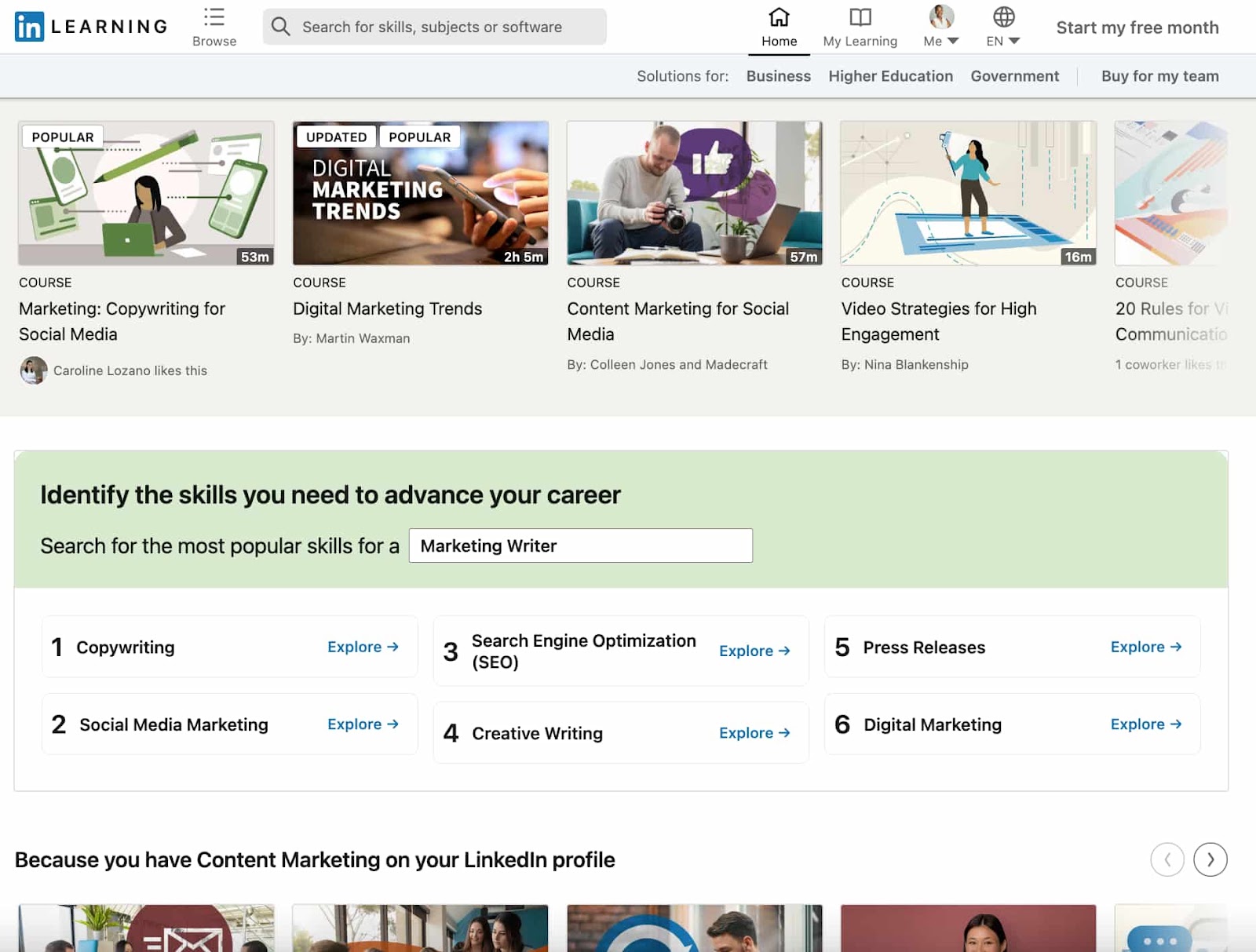Click Because you have Content Marketing heading
Screen dimensions: 1256x952
315,859
